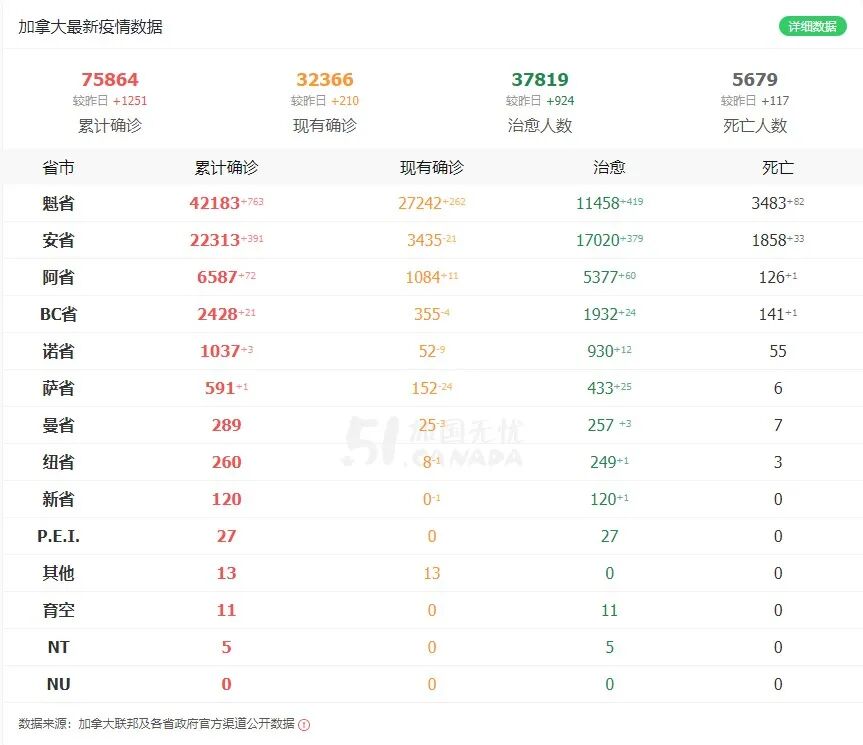Click 其他 active cases value 13

point(432,573)
